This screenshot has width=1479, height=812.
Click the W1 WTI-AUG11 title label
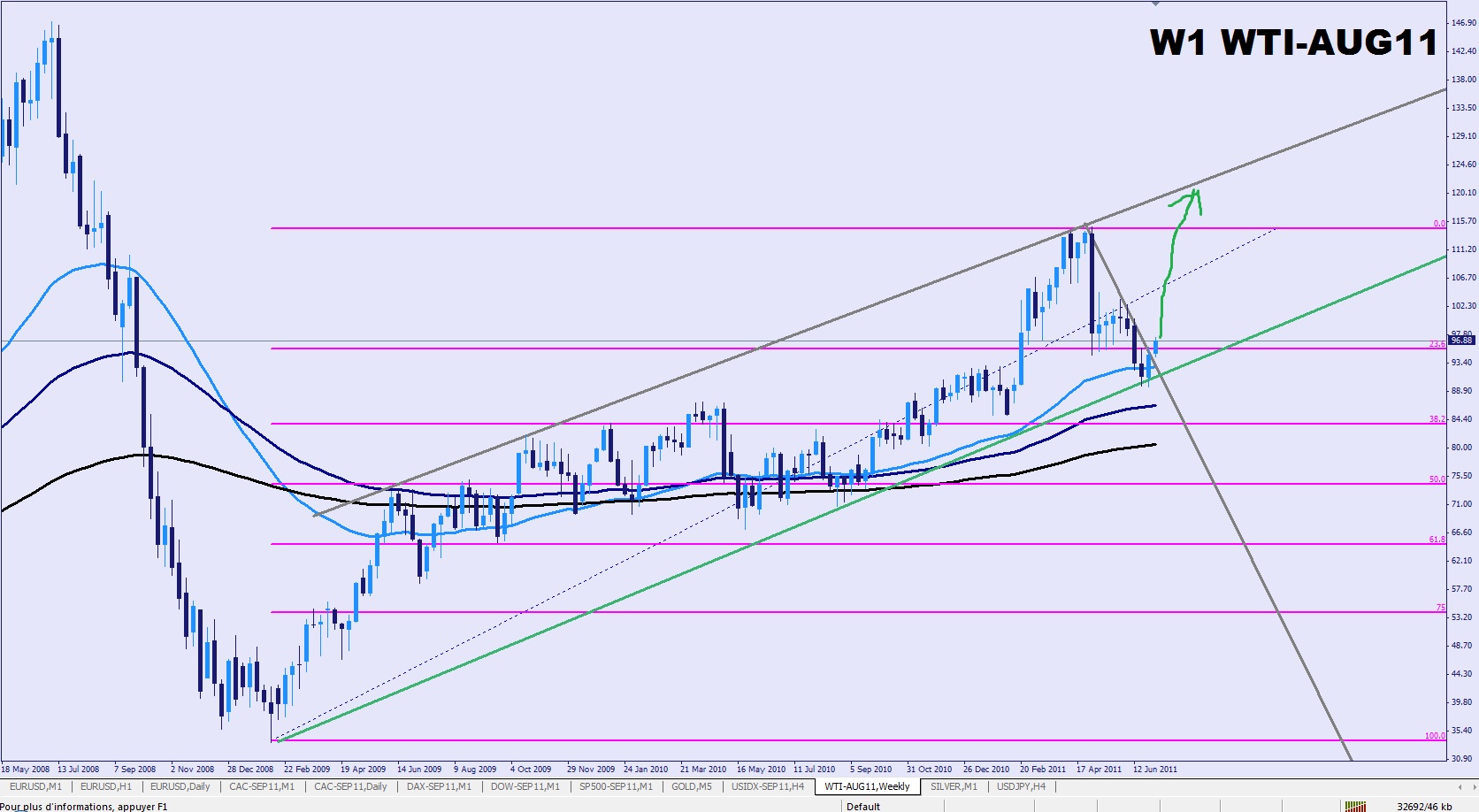point(1293,42)
